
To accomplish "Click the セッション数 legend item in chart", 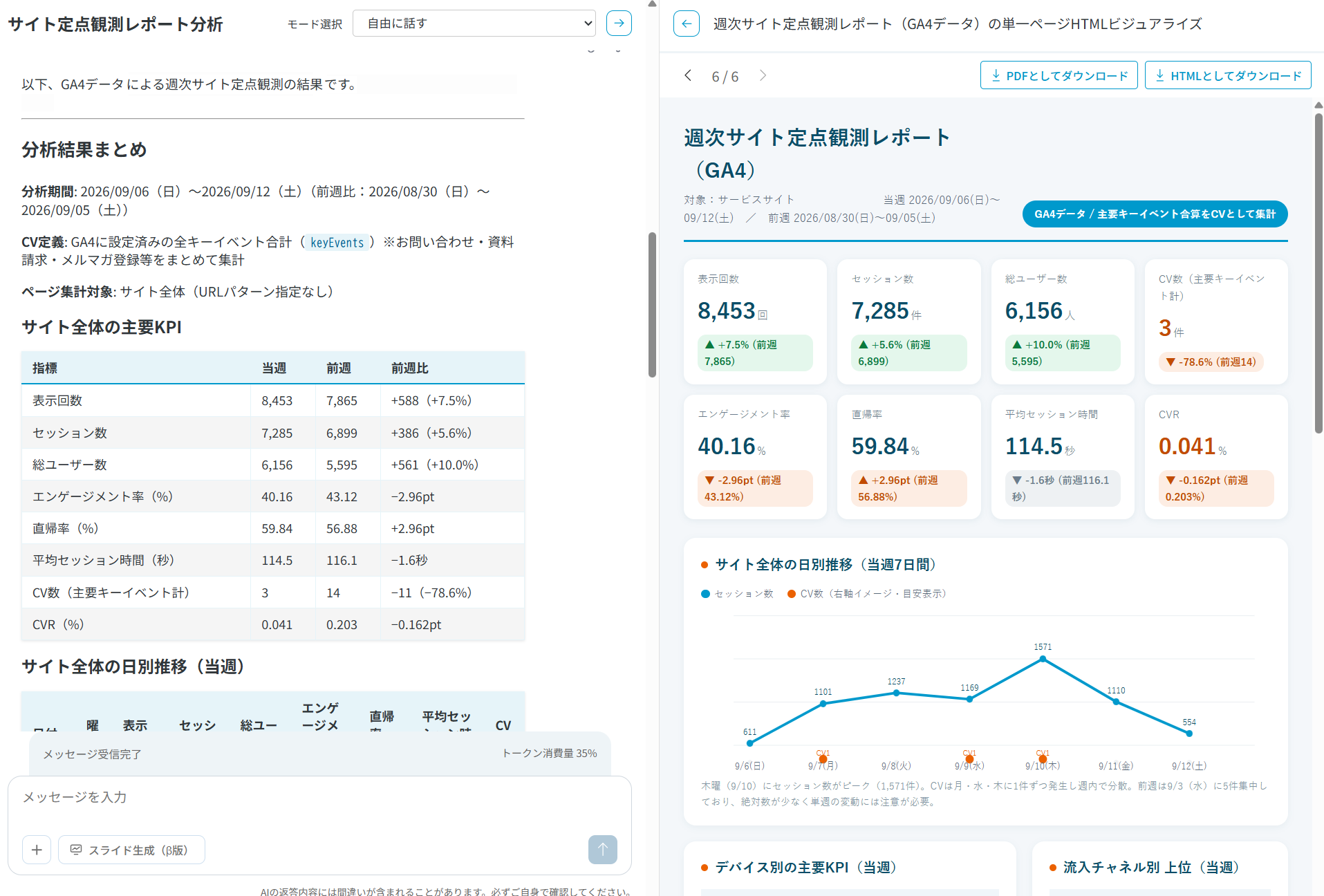I will (x=737, y=594).
